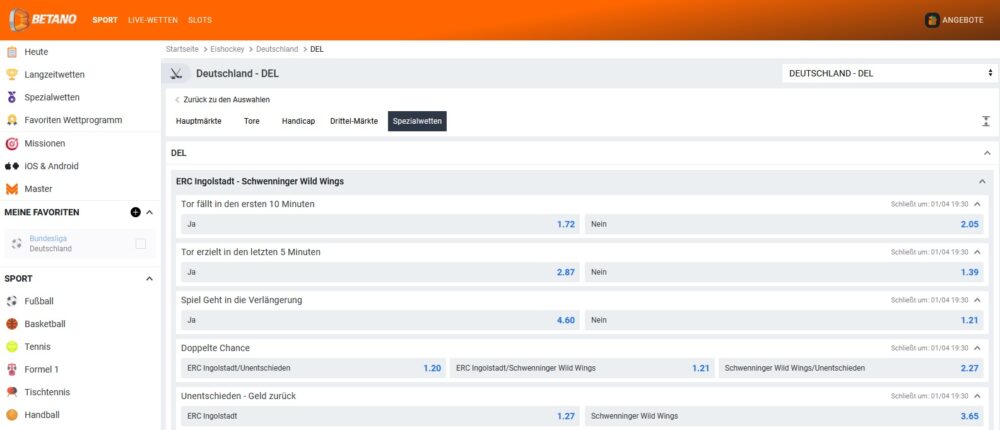The width and height of the screenshot is (1000, 430).
Task: Tick the Bundesliga Deutschland checkbox
Action: [x=140, y=243]
